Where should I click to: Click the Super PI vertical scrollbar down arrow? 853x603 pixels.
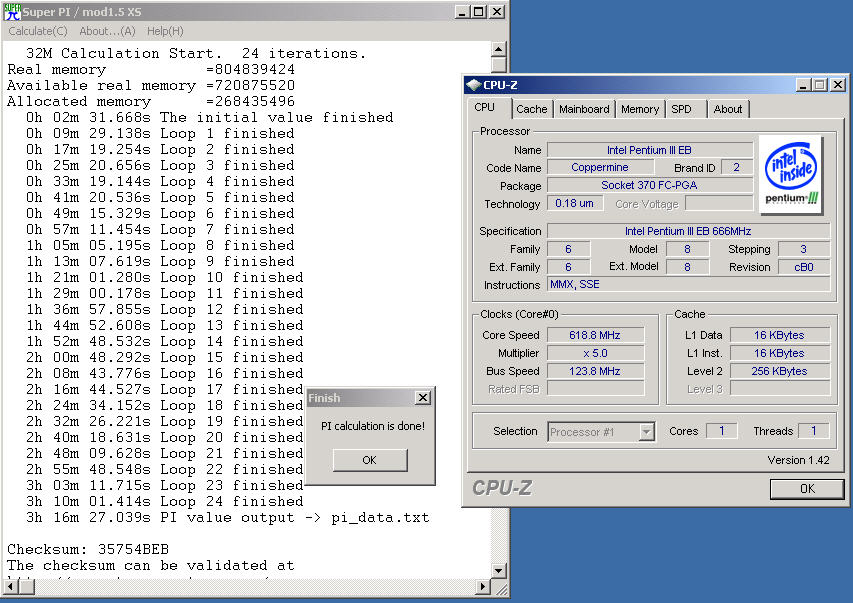tap(499, 571)
